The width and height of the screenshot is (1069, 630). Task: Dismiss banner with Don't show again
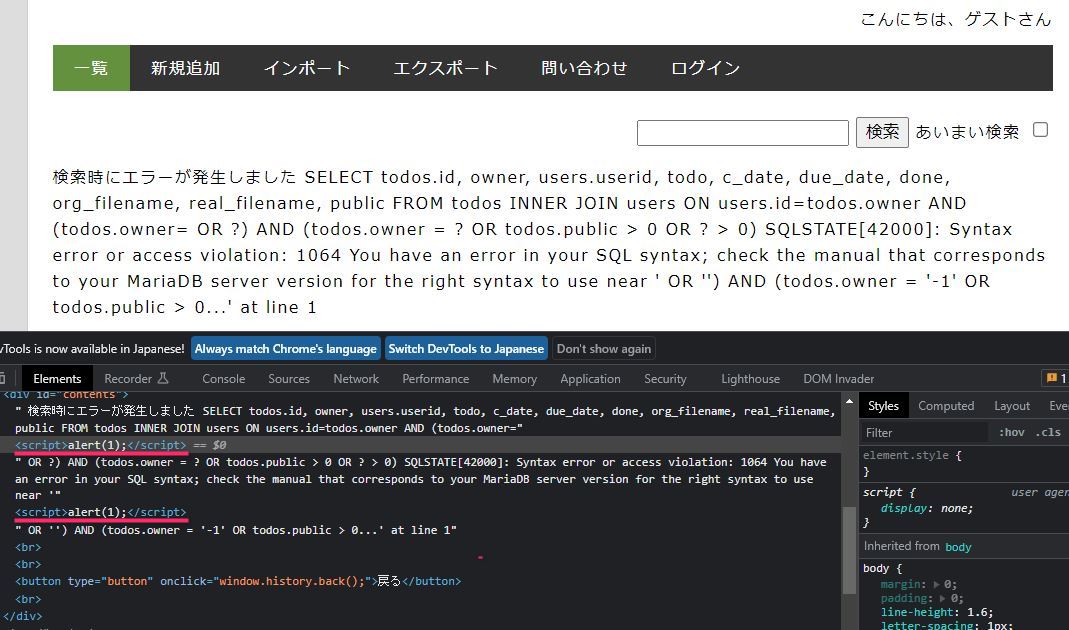(603, 348)
